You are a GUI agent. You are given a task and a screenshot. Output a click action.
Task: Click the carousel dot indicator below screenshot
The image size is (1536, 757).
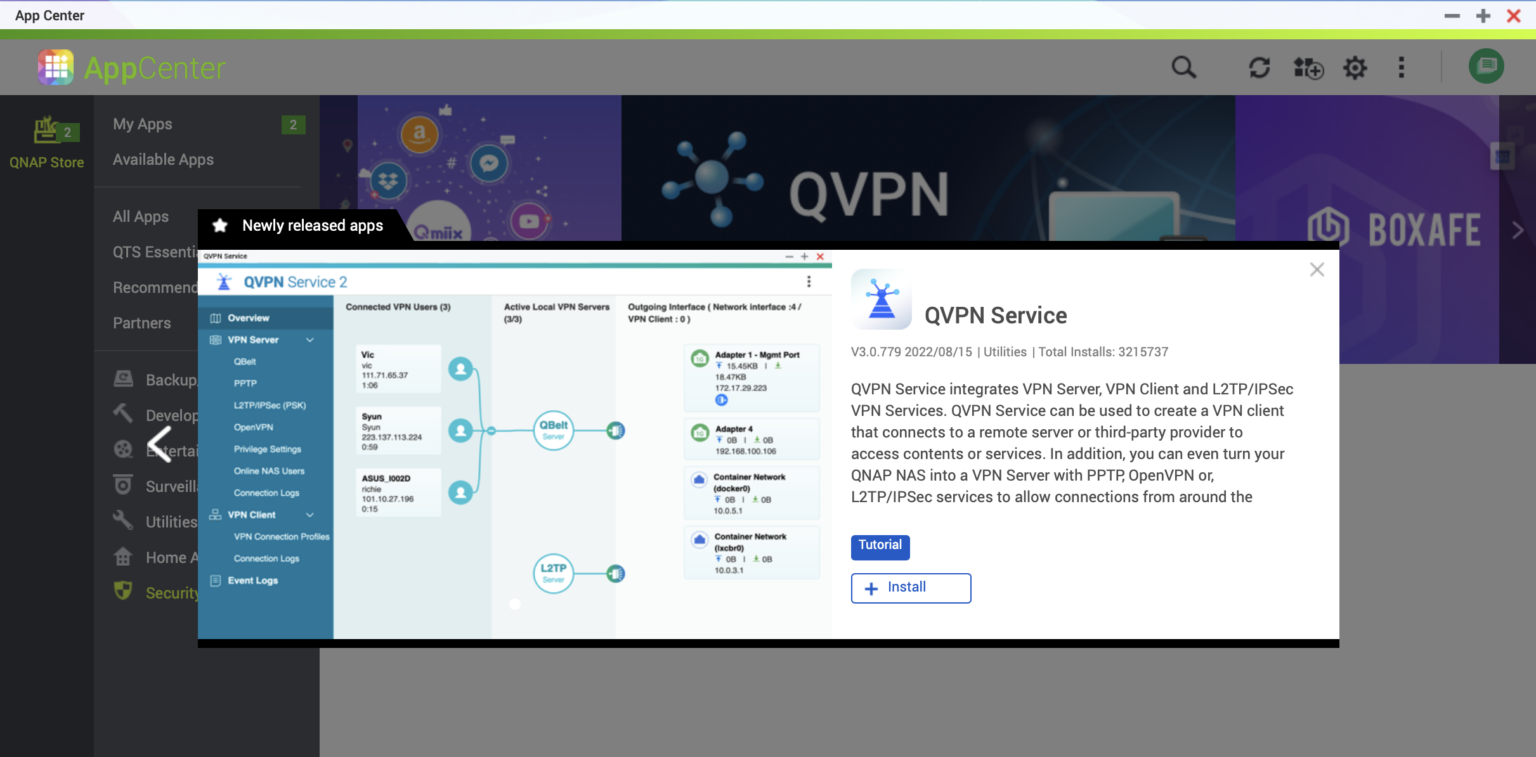coord(514,604)
